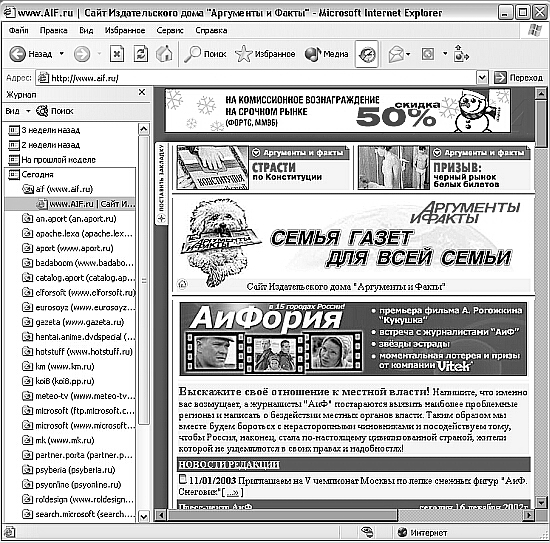Collapse the 'Сегодня' history group
550x543 pixels.
pyautogui.click(x=31, y=174)
